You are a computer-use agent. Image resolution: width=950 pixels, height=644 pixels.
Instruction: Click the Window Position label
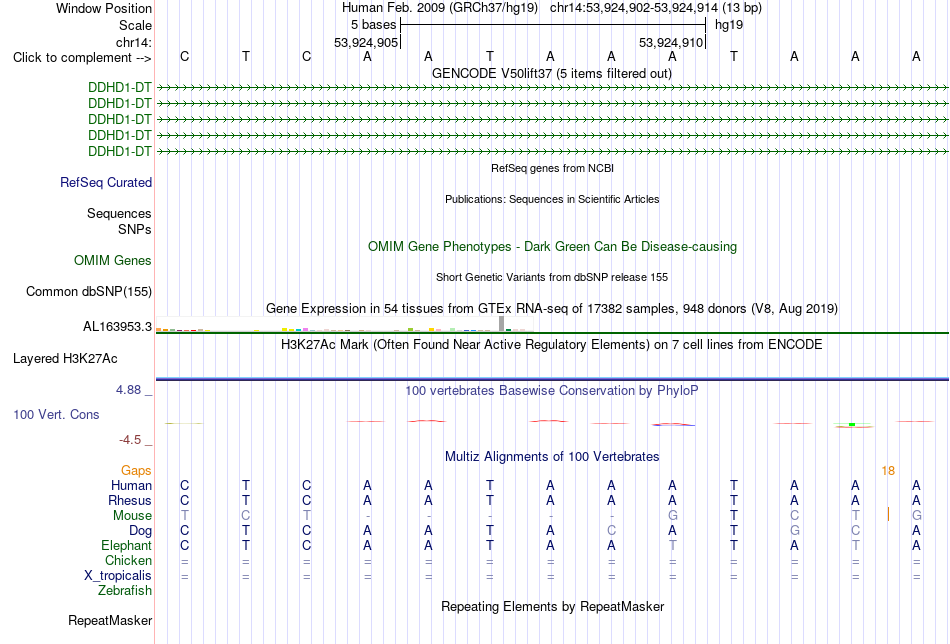[x=104, y=8]
